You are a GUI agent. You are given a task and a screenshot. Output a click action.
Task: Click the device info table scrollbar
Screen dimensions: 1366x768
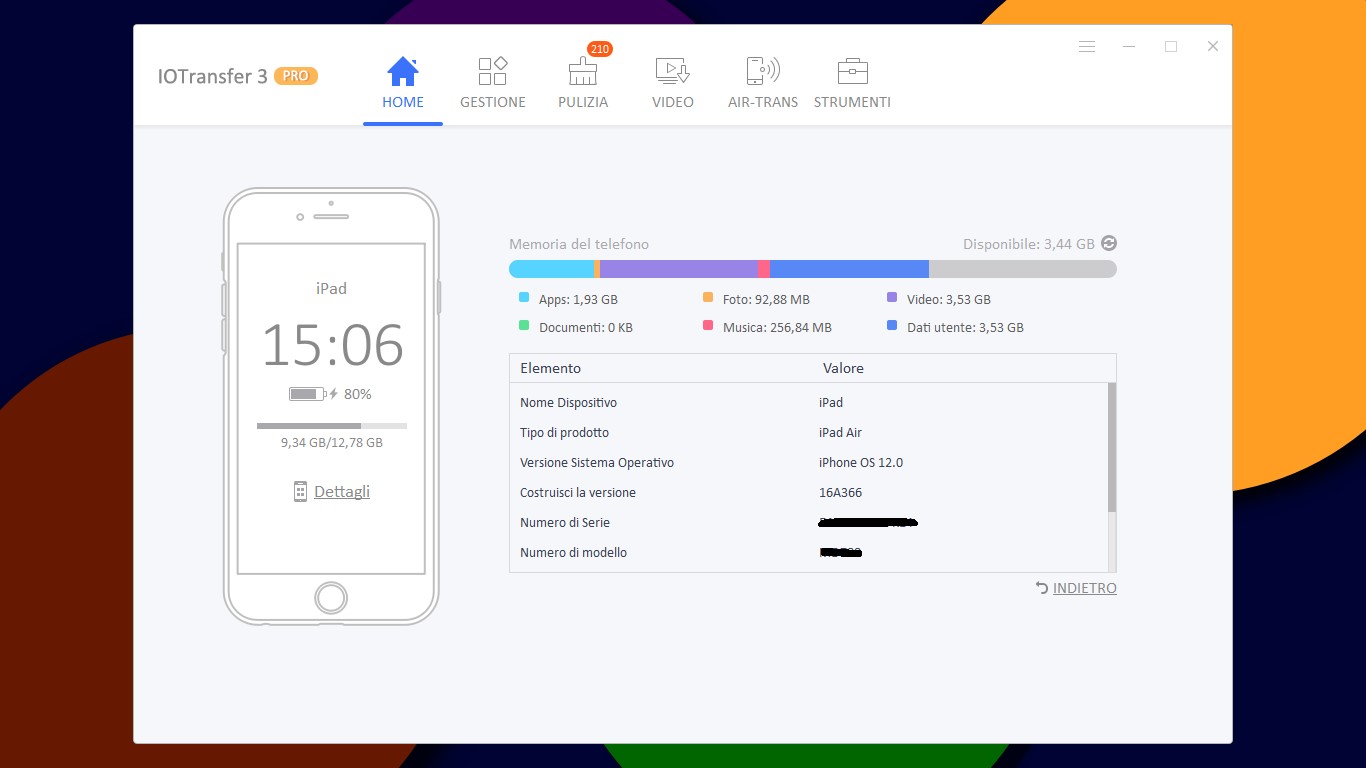coord(1111,447)
